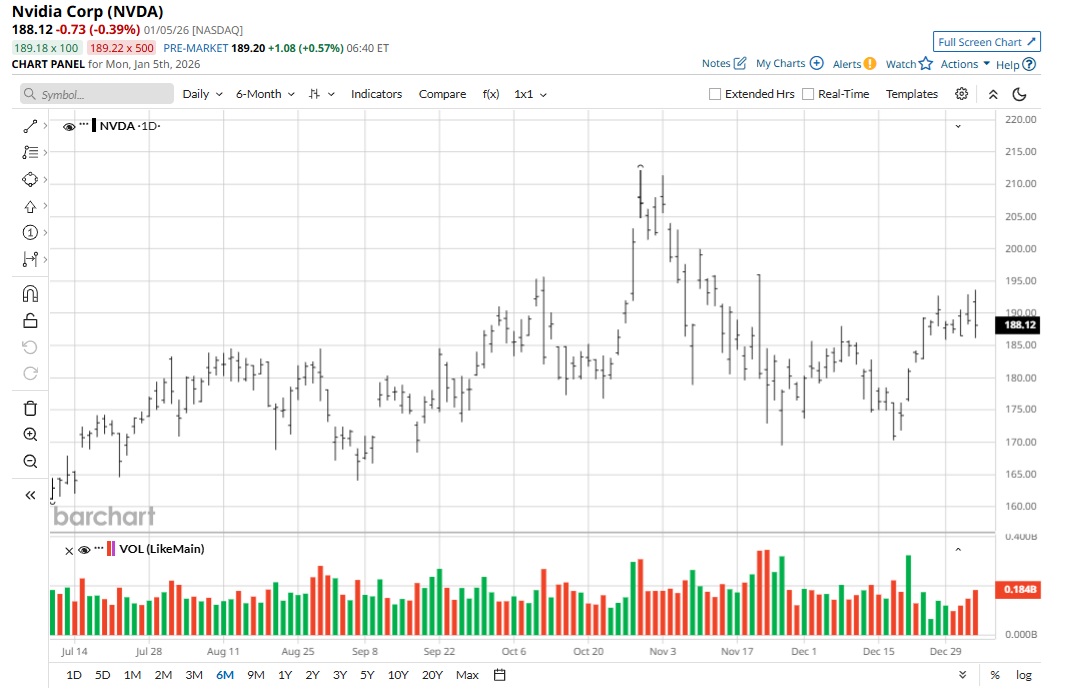Viewport: 1092px width, 694px height.
Task: Click the 188.12 current price label
Action: click(x=1017, y=324)
